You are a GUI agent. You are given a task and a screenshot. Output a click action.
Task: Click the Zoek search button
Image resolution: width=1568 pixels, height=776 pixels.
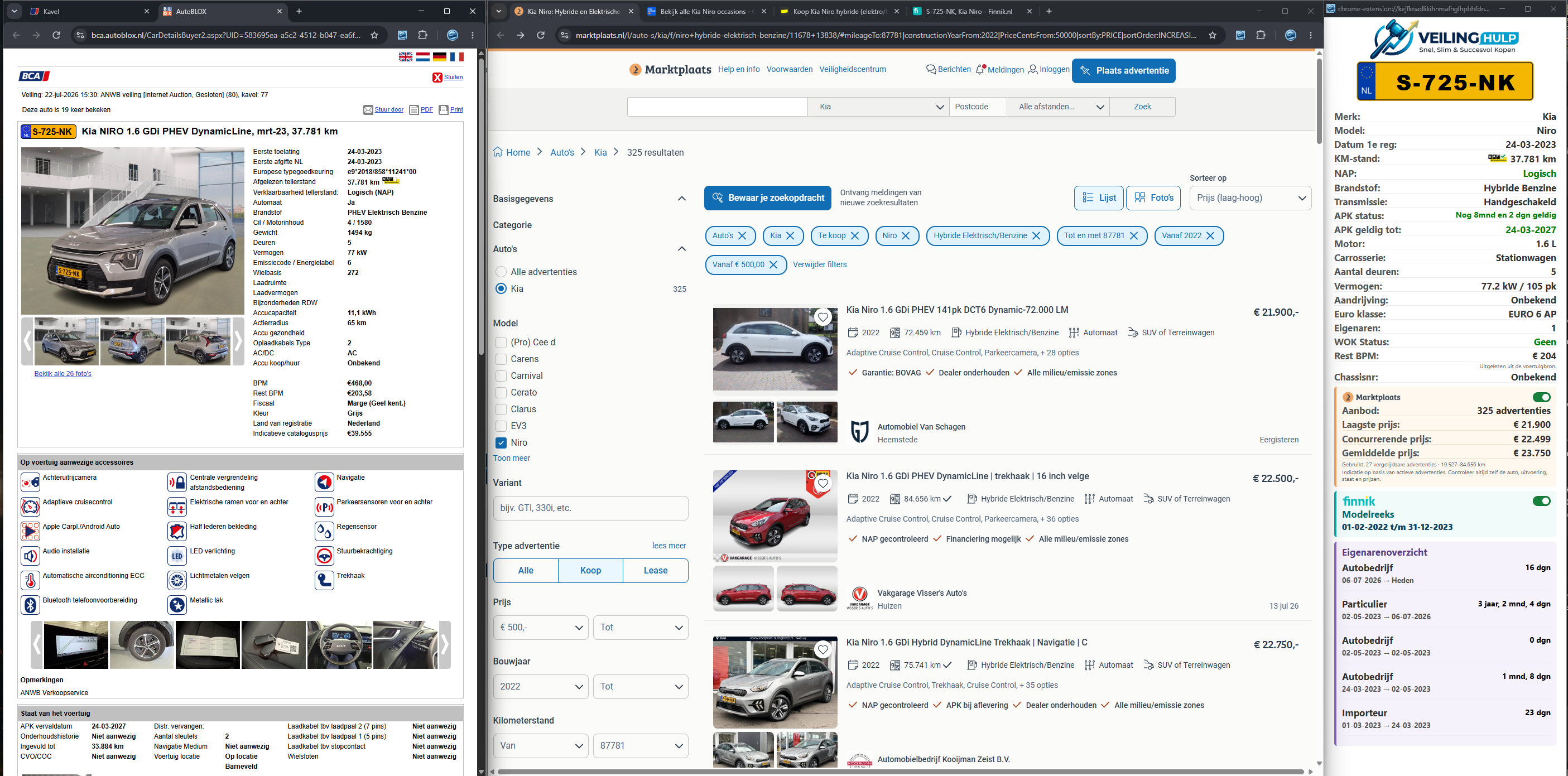[1143, 107]
